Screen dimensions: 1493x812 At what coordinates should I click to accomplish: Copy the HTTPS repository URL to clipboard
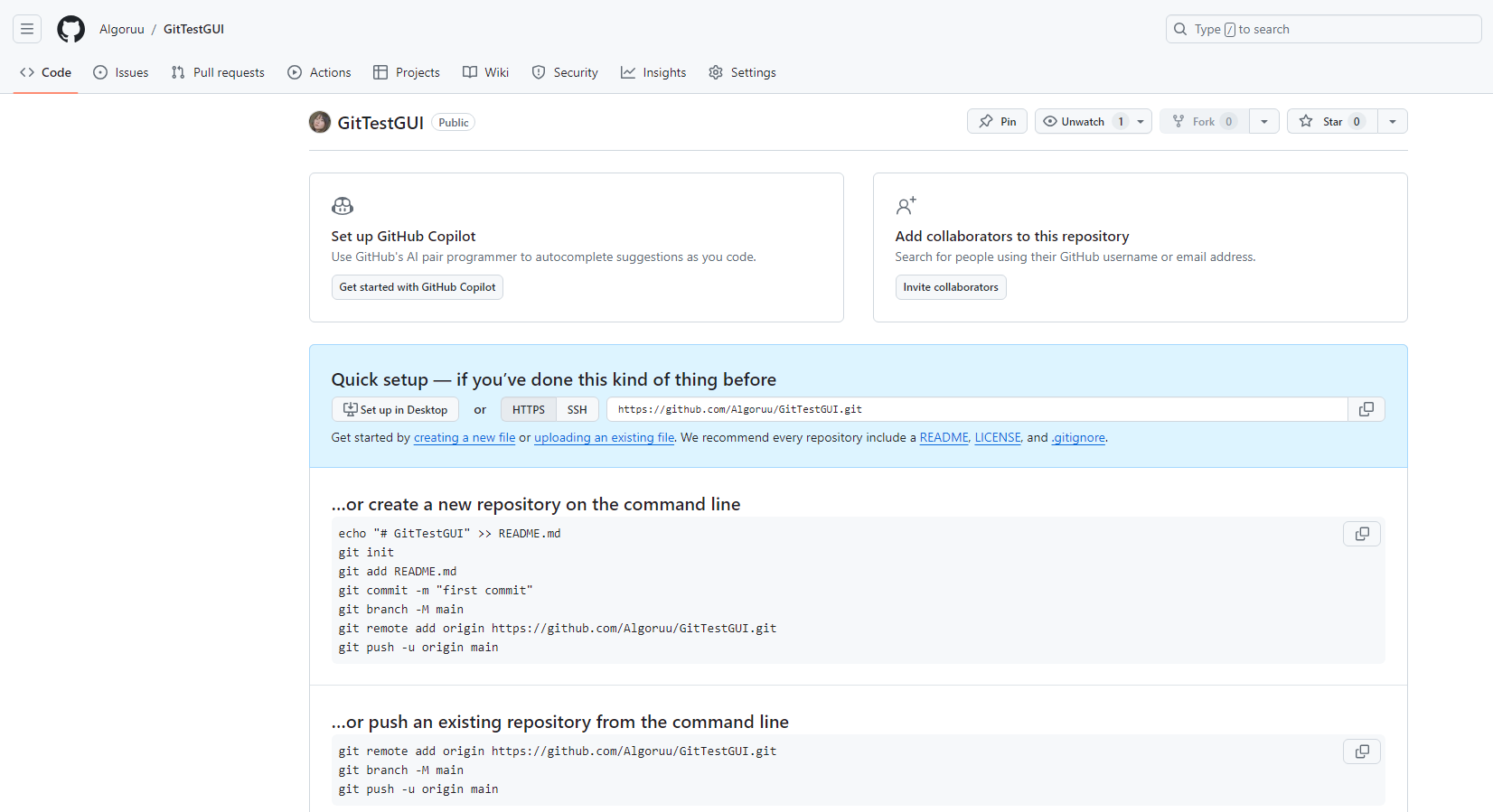point(1366,409)
